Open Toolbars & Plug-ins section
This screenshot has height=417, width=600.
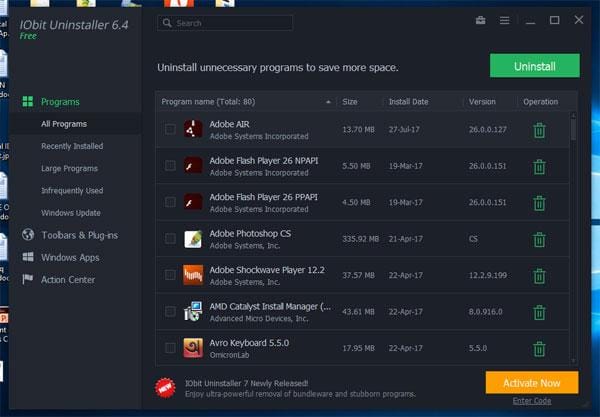coord(80,235)
